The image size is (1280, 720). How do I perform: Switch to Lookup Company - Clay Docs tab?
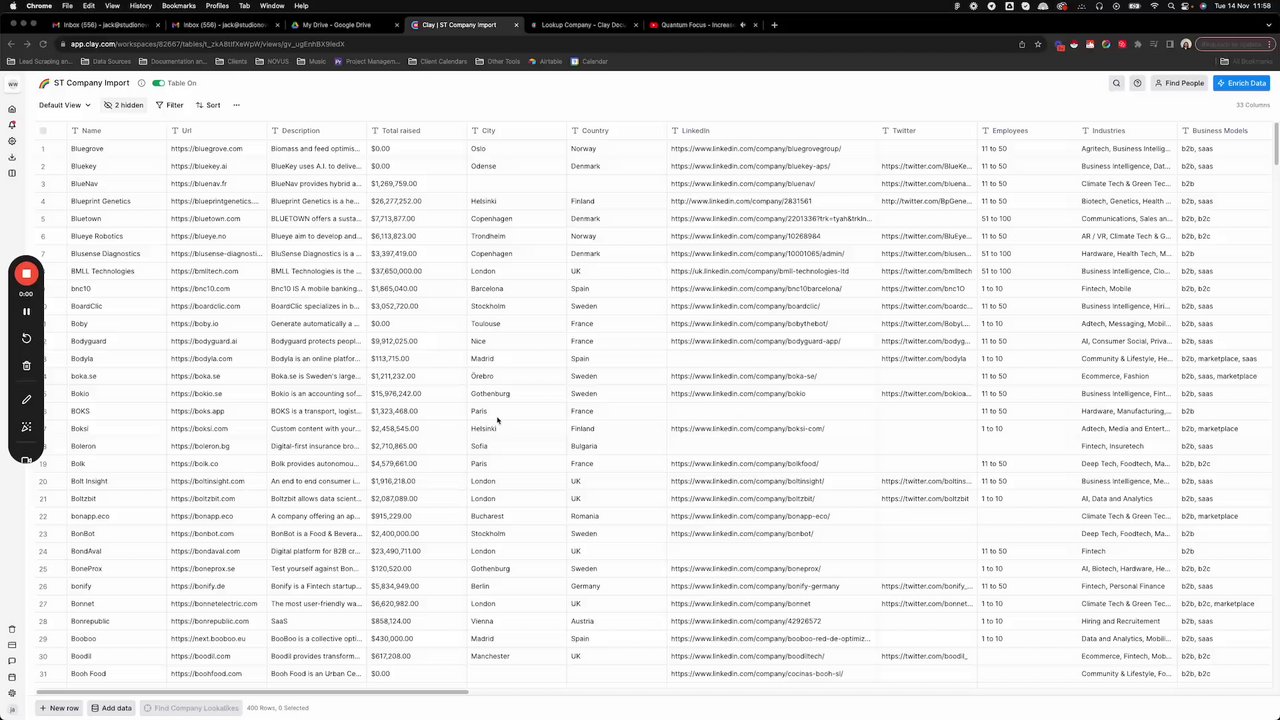coord(582,24)
